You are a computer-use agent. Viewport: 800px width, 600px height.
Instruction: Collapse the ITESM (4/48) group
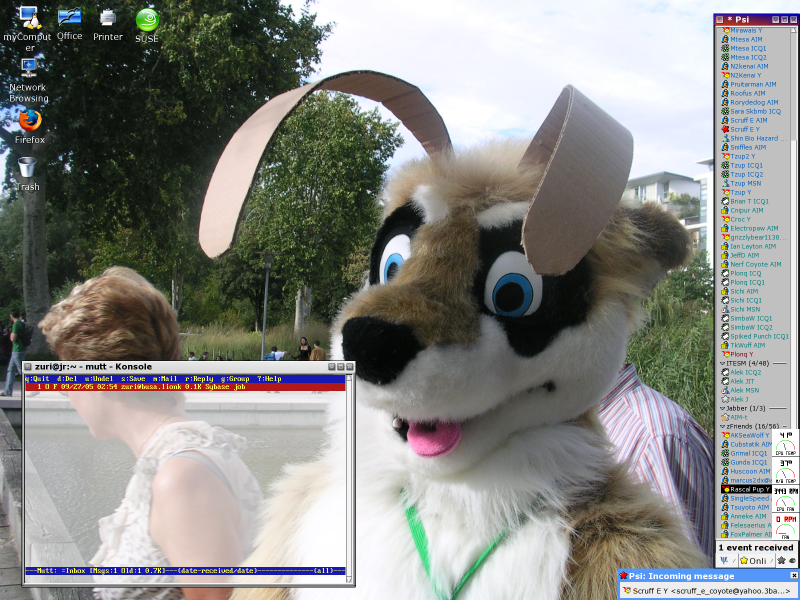722,363
